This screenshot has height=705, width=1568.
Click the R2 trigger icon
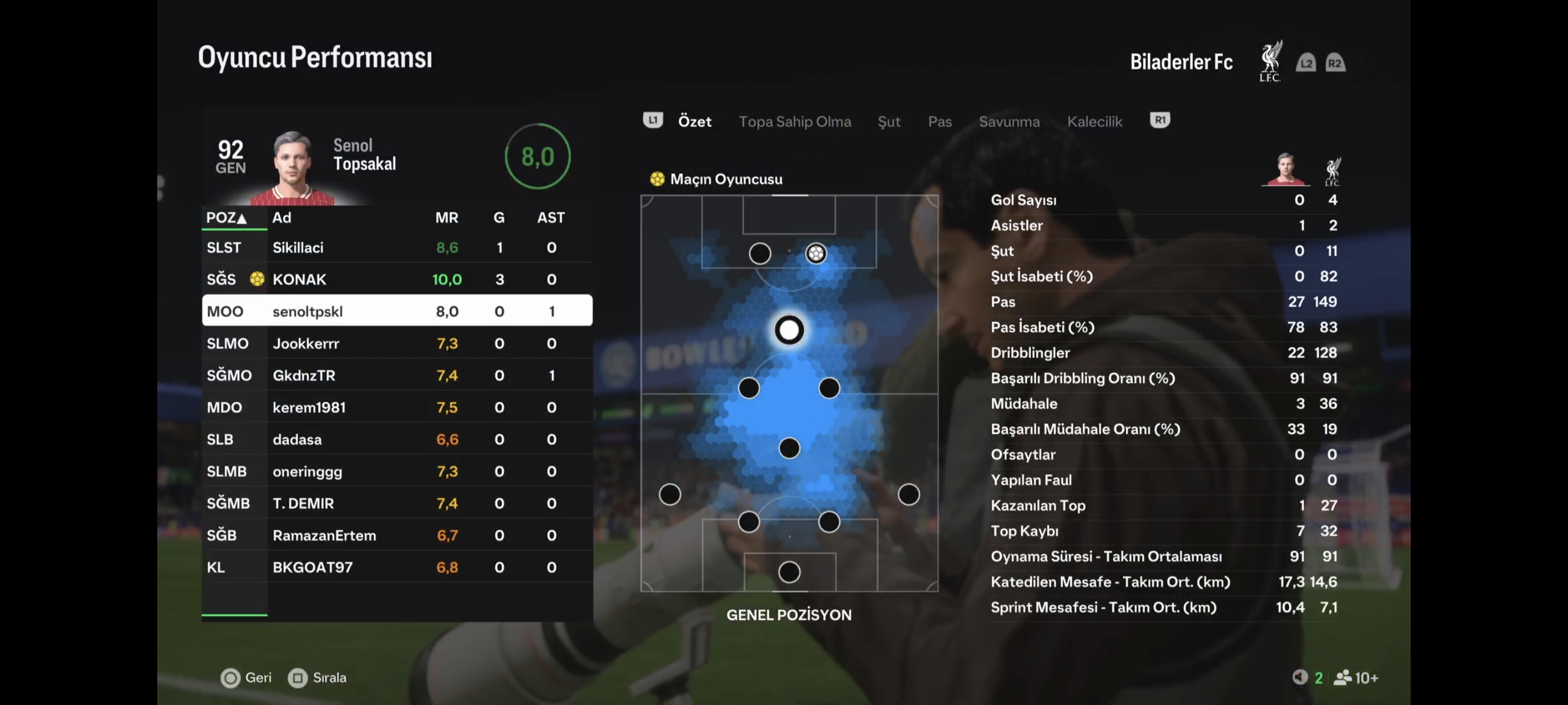[1334, 62]
